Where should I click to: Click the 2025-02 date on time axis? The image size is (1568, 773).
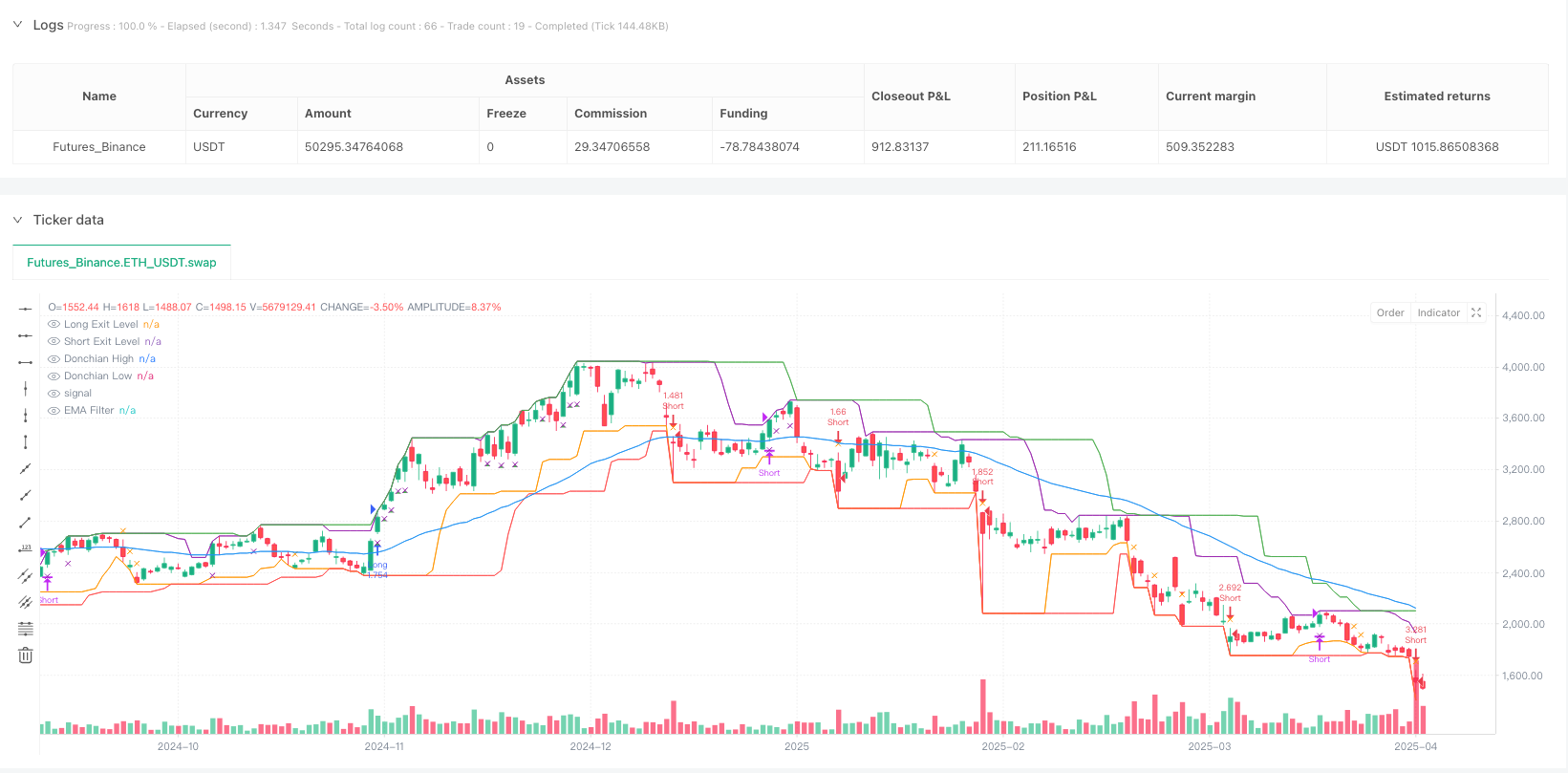pos(1002,746)
